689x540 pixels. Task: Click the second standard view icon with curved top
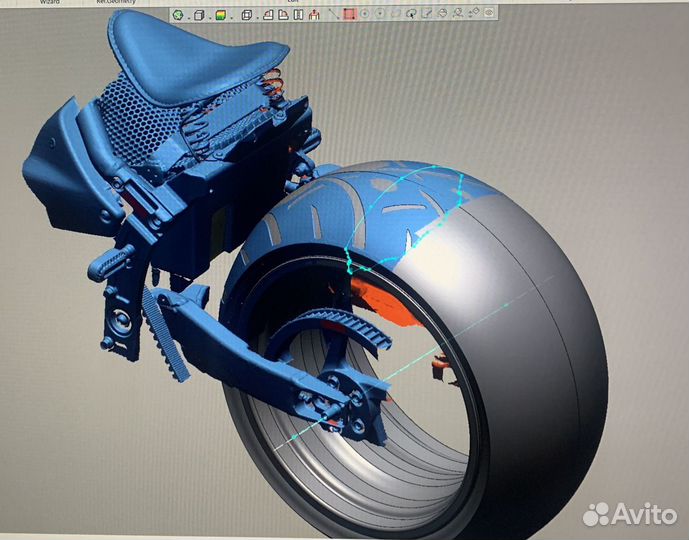[x=283, y=15]
